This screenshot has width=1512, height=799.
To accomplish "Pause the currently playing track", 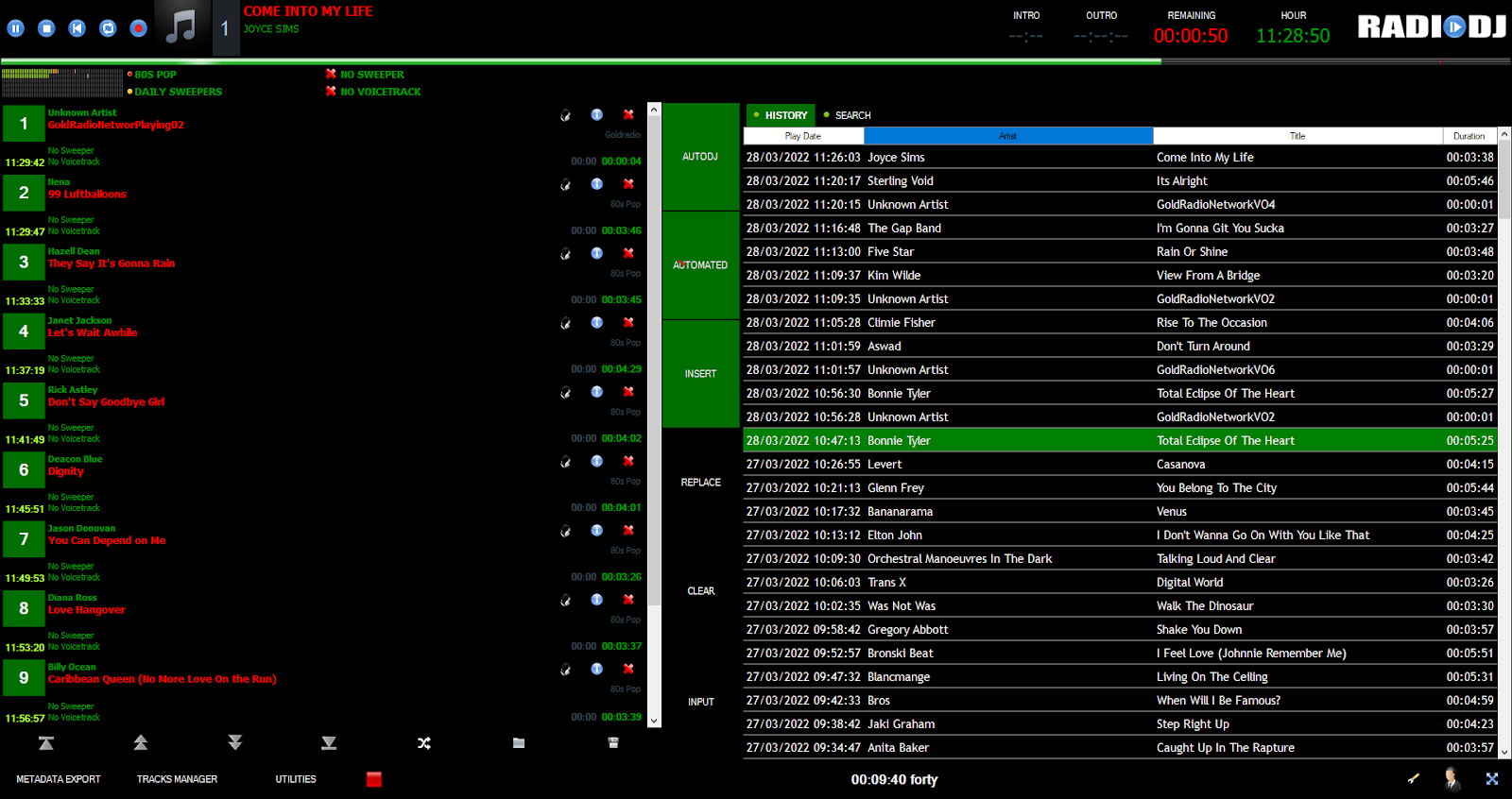I will pyautogui.click(x=16, y=28).
